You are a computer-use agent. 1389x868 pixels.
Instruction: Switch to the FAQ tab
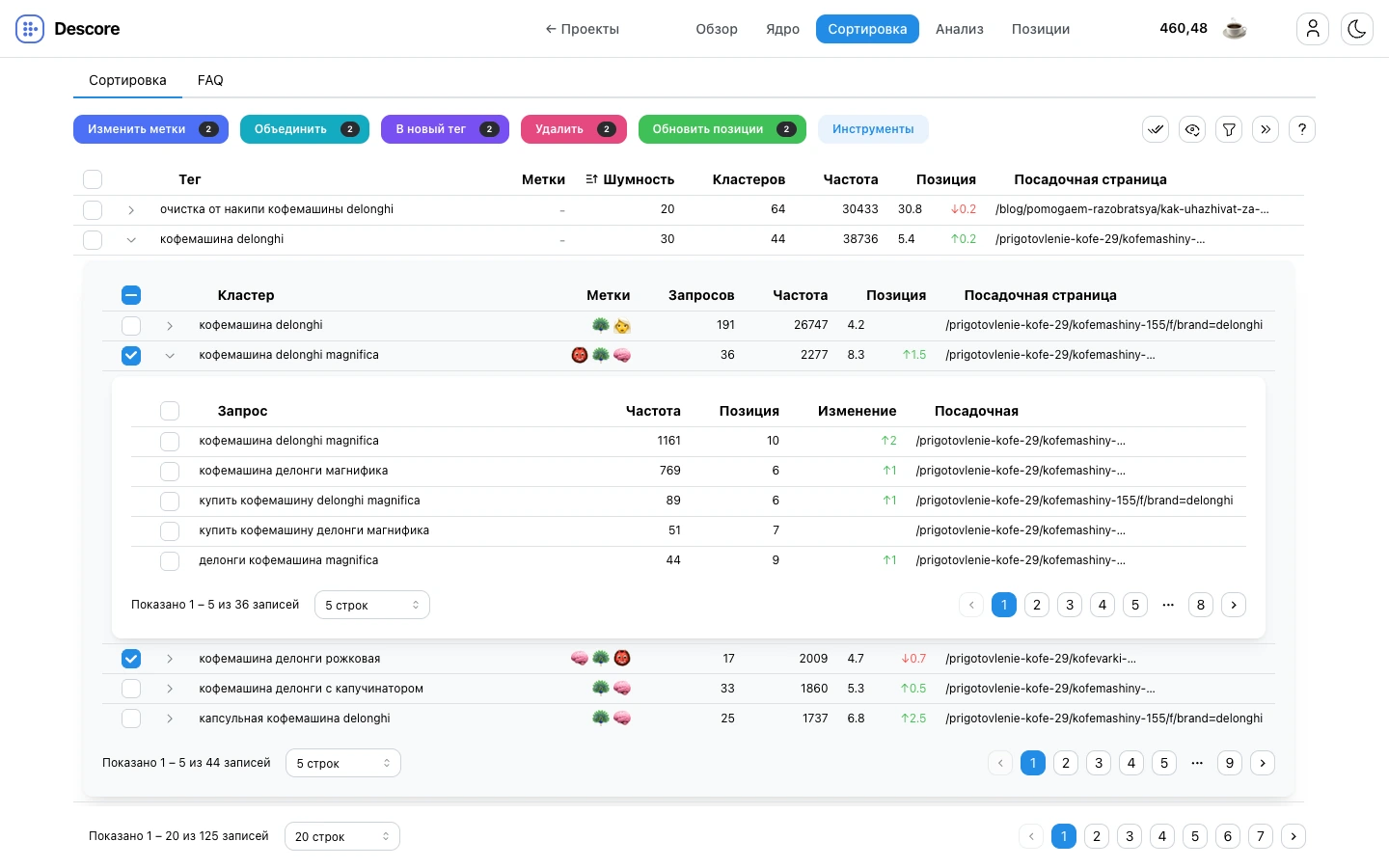[x=210, y=80]
